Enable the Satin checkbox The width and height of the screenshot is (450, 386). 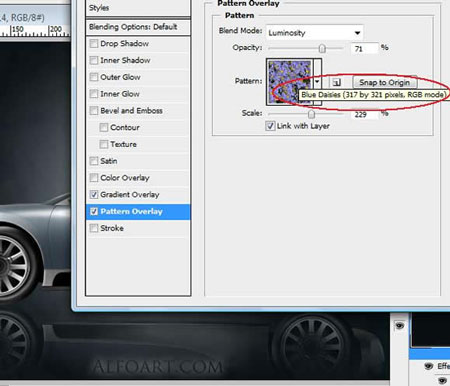pos(94,161)
